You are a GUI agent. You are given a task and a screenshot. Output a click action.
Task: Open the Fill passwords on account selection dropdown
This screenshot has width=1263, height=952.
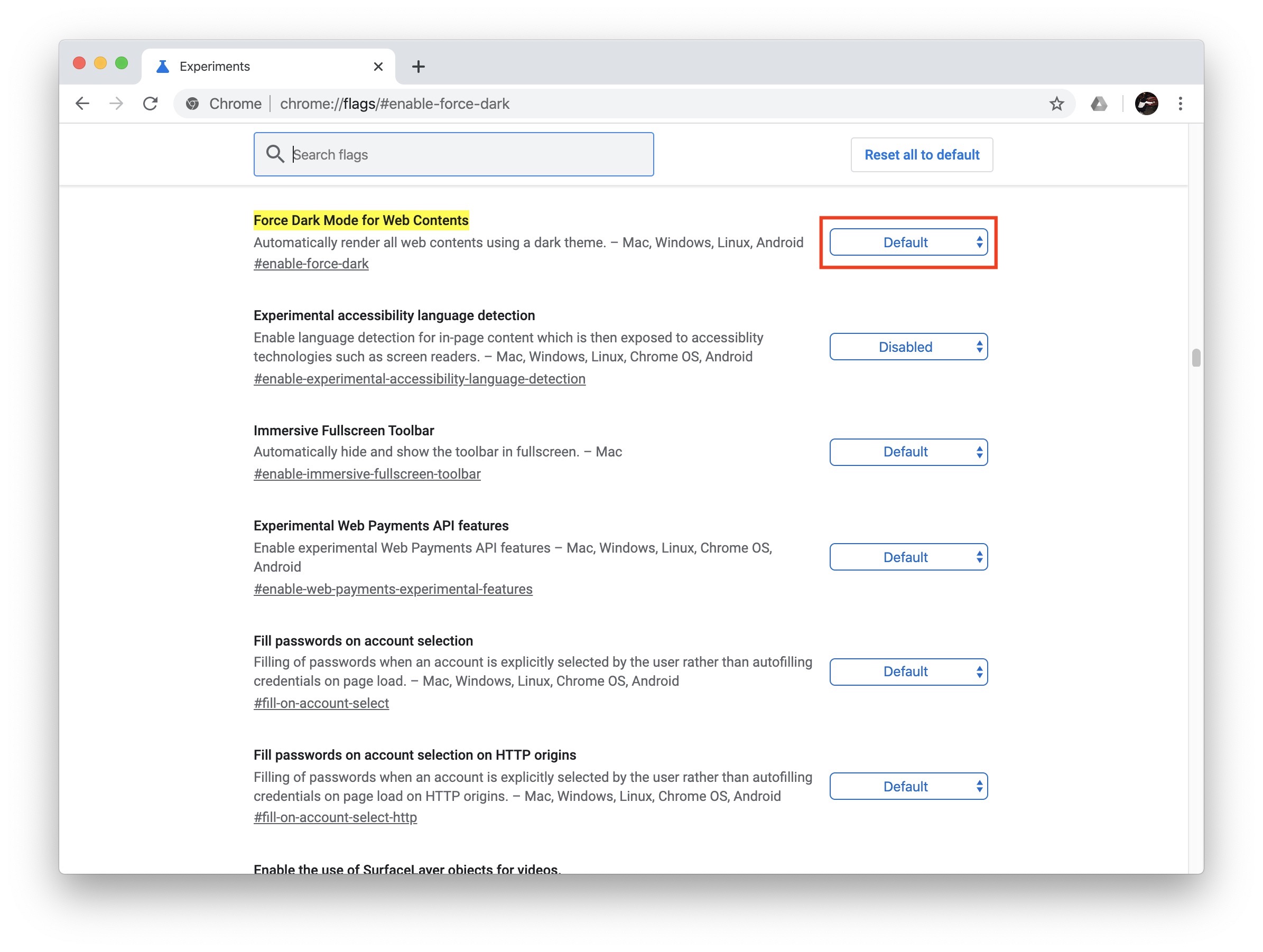click(x=908, y=672)
